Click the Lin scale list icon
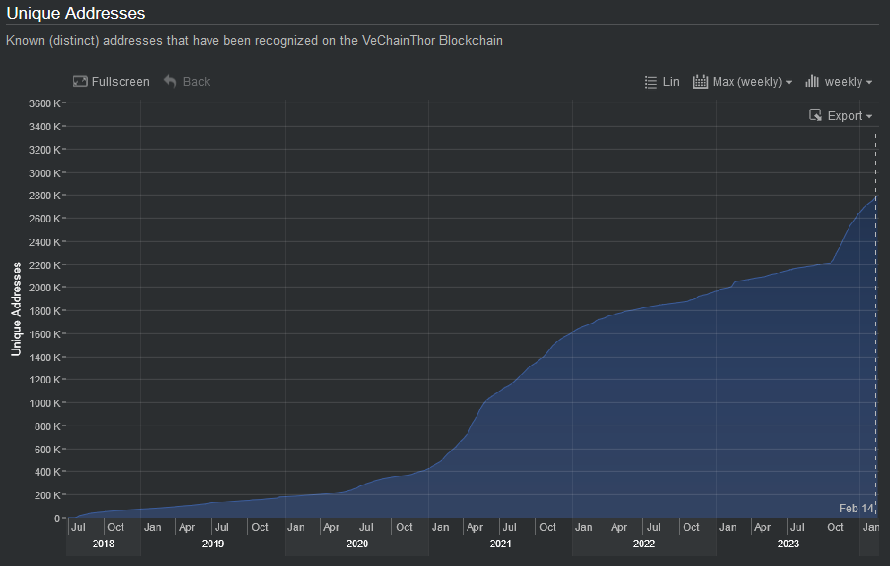Screen dimensions: 890x566 pyautogui.click(x=651, y=82)
